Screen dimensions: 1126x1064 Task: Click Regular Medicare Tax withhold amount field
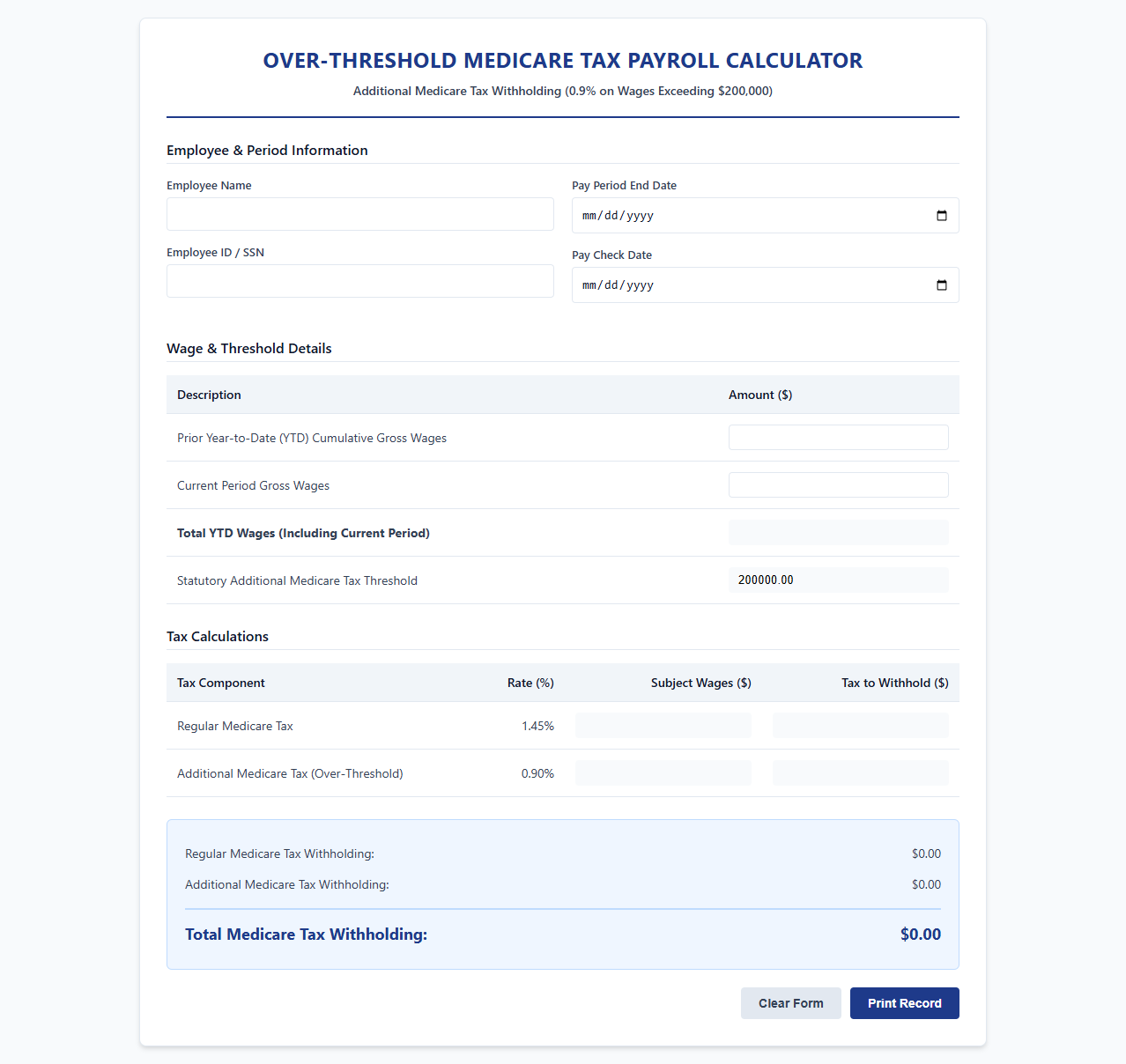tap(861, 726)
